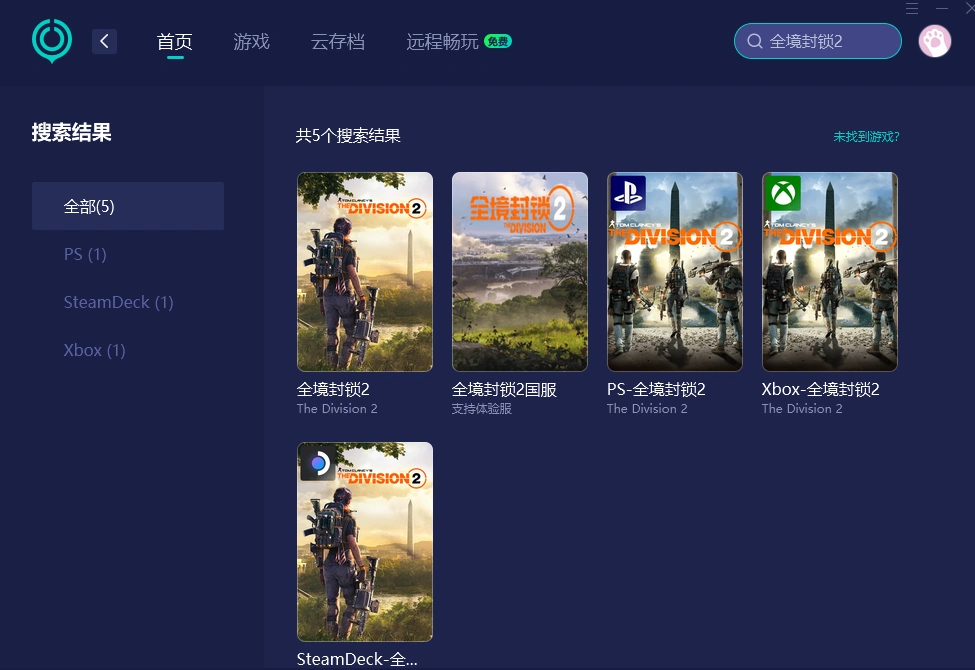Screen dimensions: 975x670
Task: Click the PlayStation badge on PS-全境封锁2 cover
Action: [x=628, y=192]
